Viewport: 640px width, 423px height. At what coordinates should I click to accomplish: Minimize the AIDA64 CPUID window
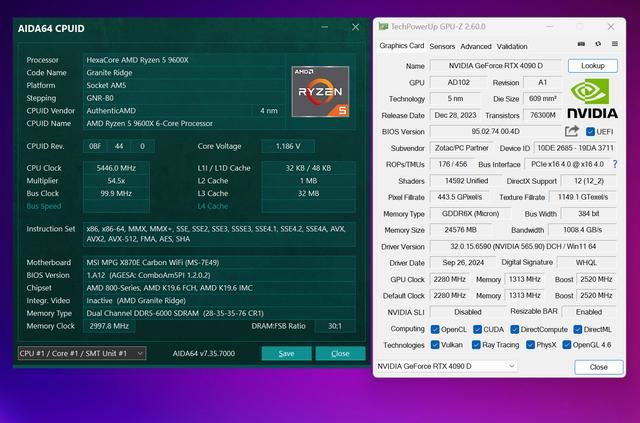tap(324, 27)
